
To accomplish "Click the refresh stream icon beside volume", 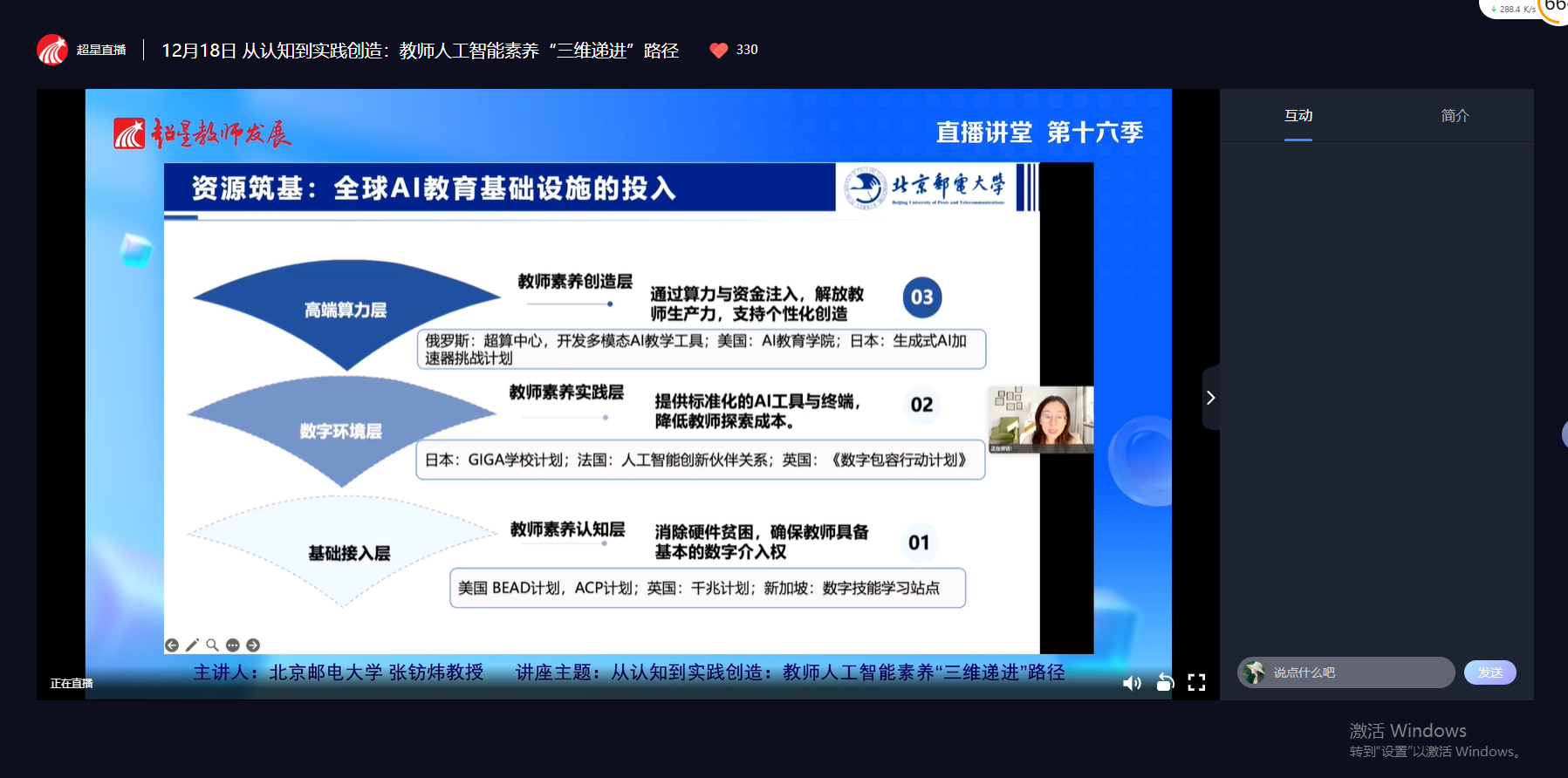I will (x=1165, y=682).
